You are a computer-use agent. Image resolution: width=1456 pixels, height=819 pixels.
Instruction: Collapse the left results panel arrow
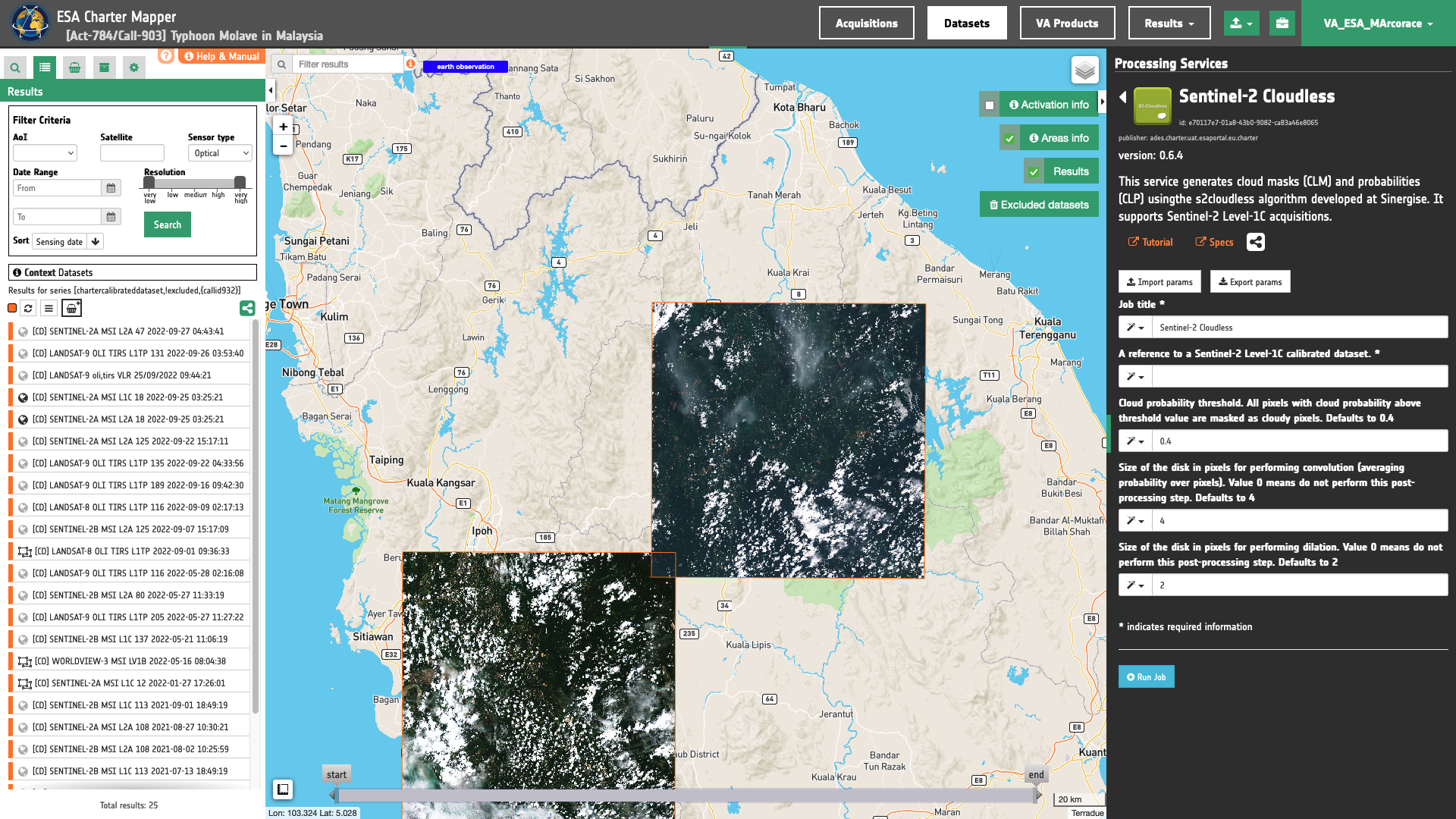pos(271,91)
